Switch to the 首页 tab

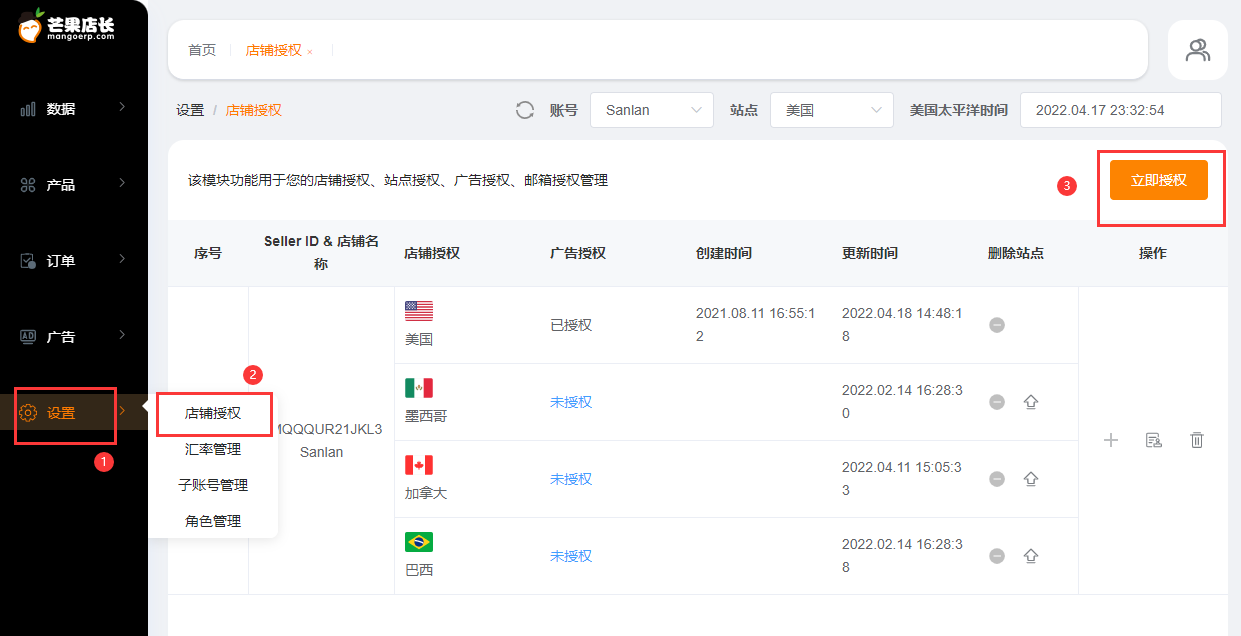coord(202,50)
